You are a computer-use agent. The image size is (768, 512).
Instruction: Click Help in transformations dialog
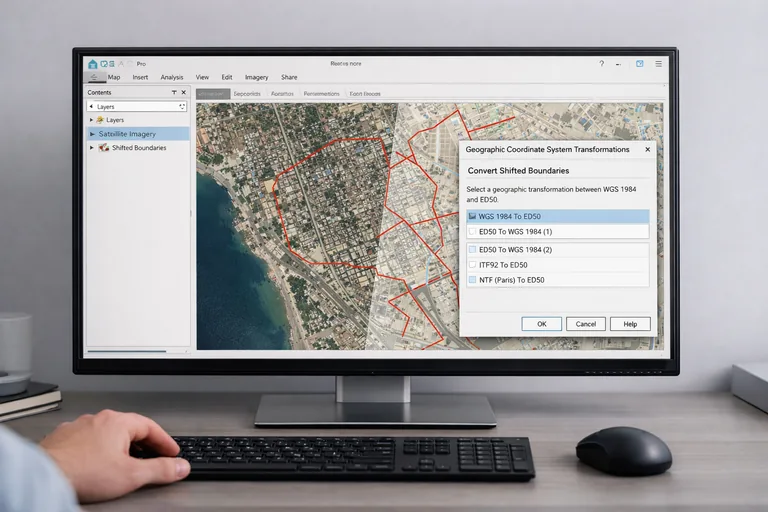pos(630,324)
